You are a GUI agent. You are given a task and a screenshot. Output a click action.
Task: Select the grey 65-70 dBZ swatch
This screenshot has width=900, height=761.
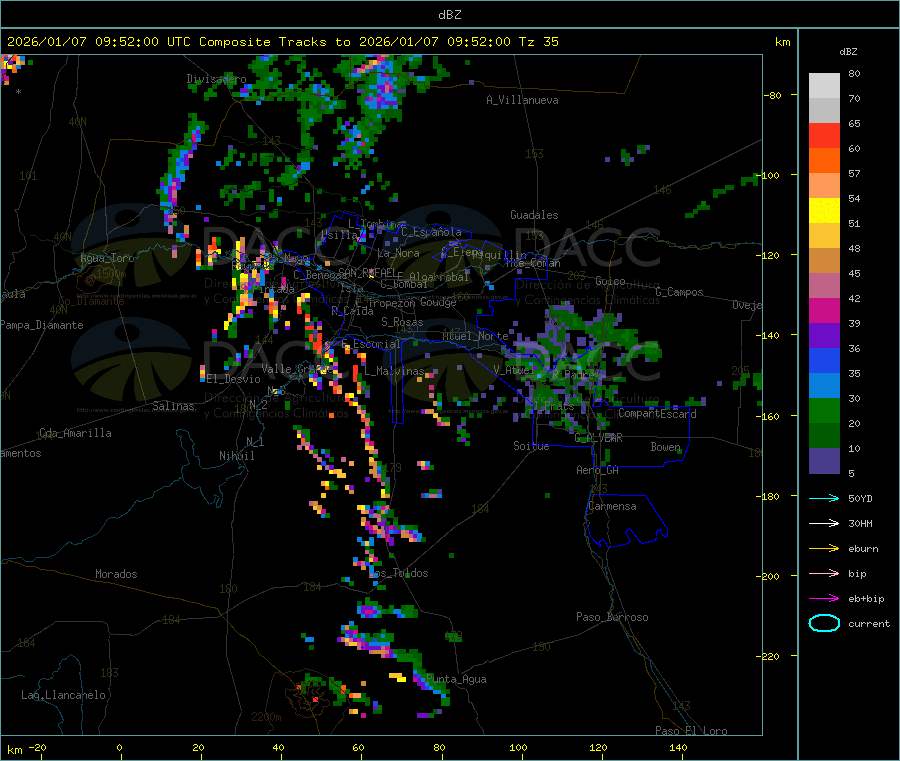[x=824, y=111]
